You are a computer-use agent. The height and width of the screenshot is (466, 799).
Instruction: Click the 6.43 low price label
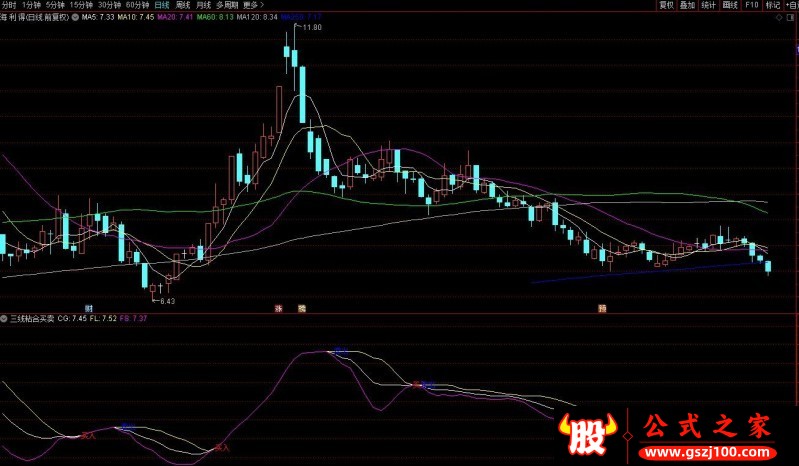167,301
